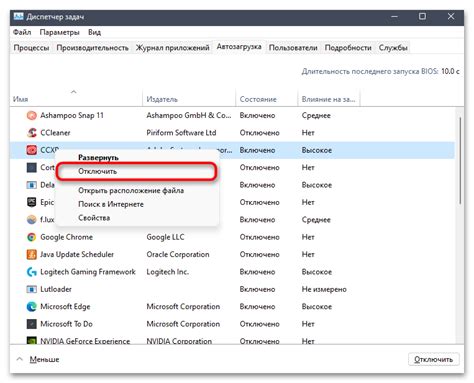Open Свойства from the context menu
Image resolution: width=474 pixels, height=383 pixels.
(137, 218)
